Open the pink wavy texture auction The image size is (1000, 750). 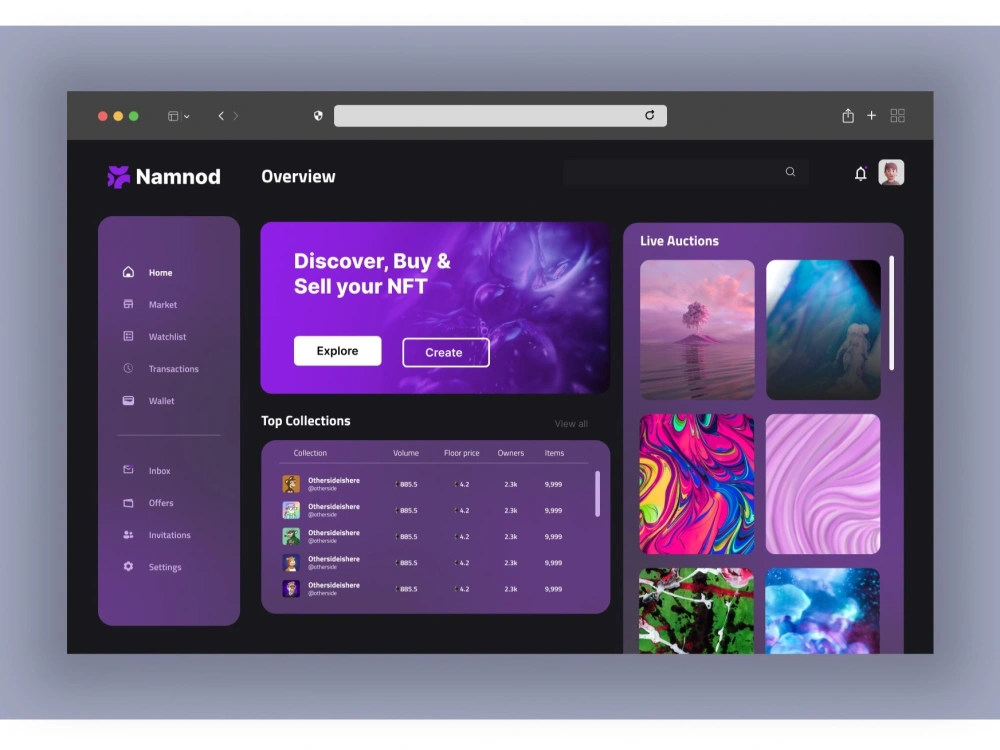tap(823, 484)
